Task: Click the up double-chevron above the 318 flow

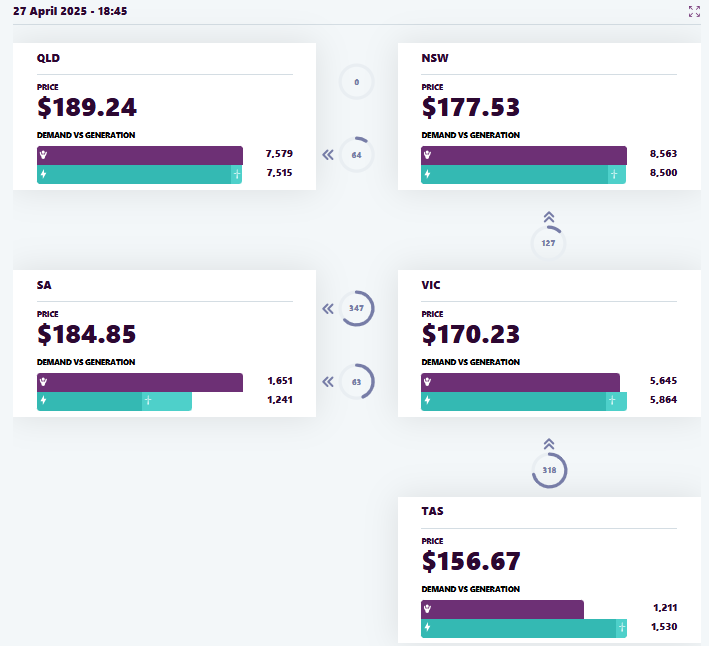Action: (549, 444)
